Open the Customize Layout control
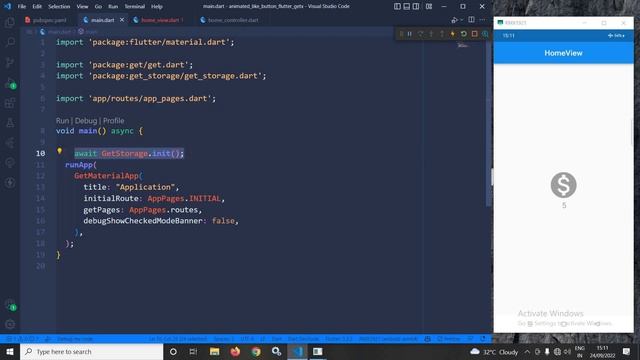The width and height of the screenshot is (640, 360). [429, 6]
